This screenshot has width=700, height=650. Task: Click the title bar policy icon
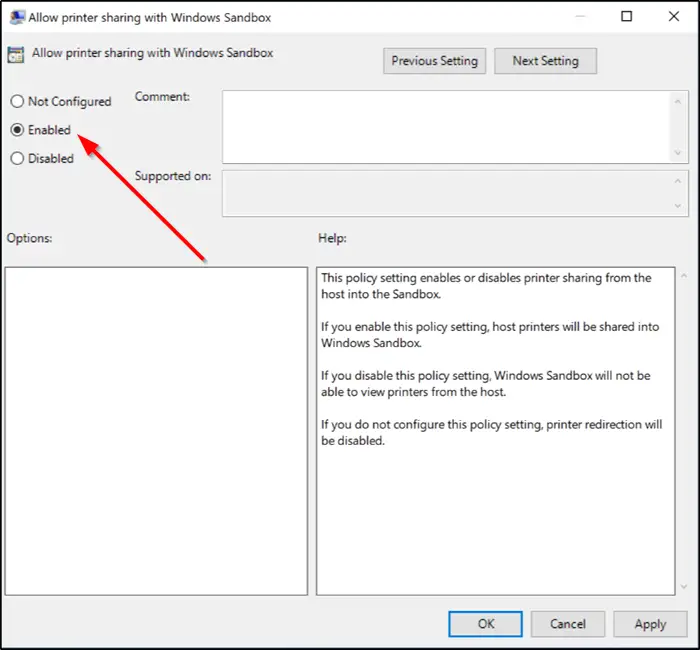[17, 17]
